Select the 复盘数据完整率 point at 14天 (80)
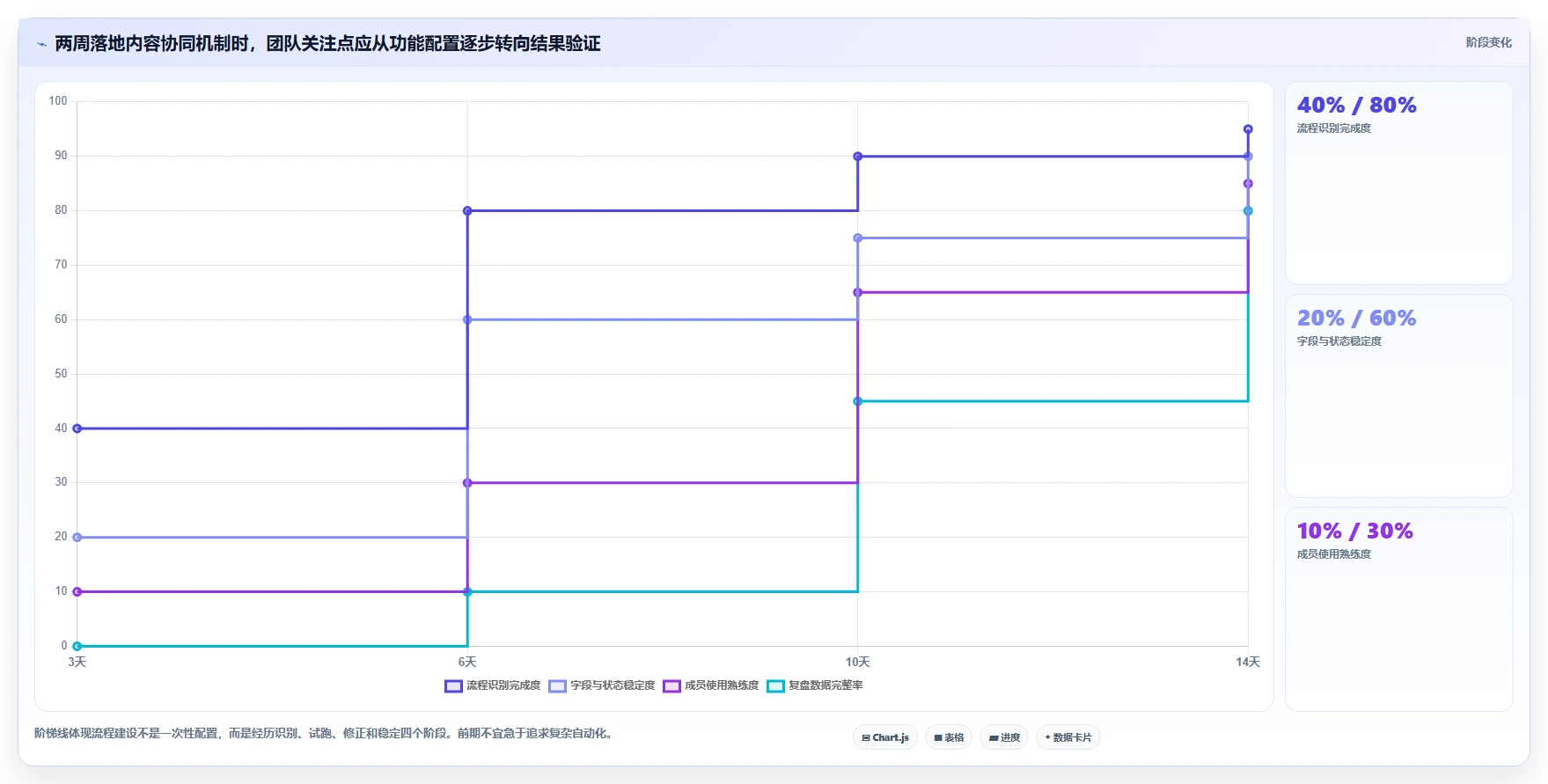 [x=1248, y=211]
